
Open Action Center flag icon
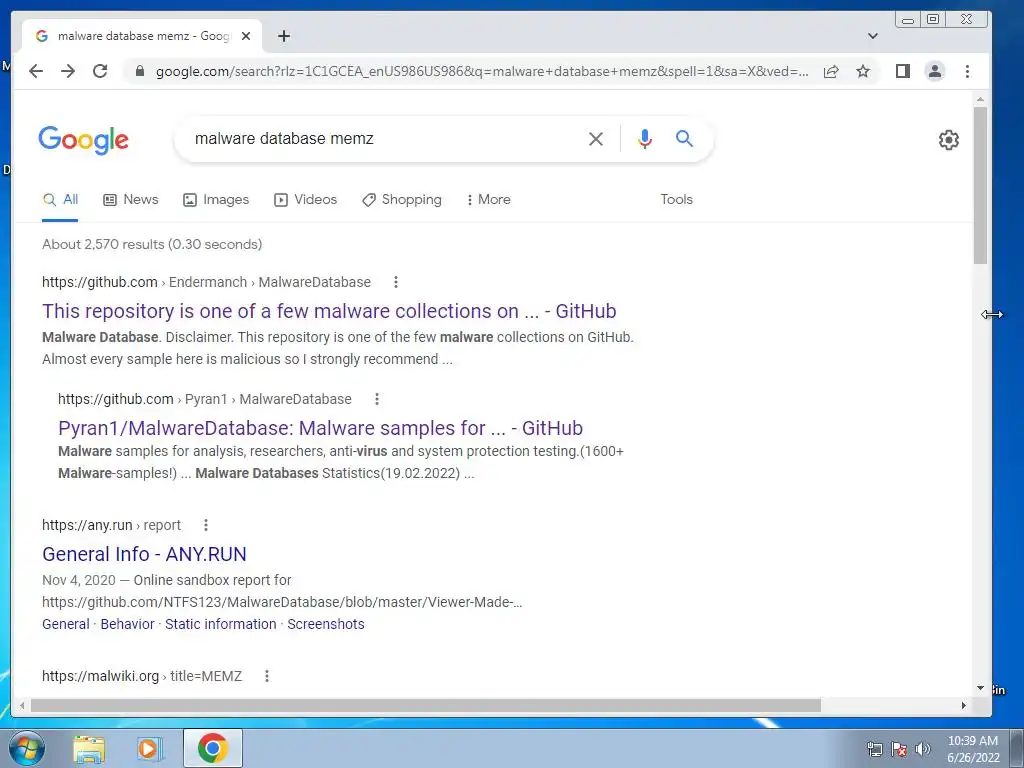pyautogui.click(x=899, y=749)
